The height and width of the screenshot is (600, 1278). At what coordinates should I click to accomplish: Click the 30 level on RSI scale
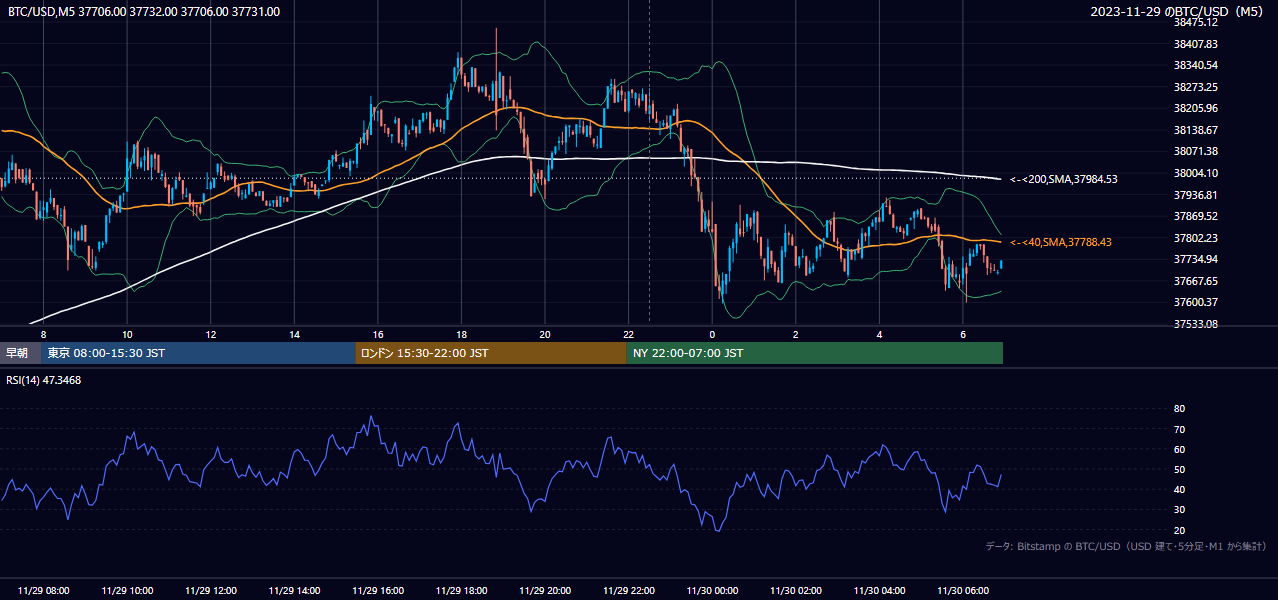pyautogui.click(x=1179, y=510)
